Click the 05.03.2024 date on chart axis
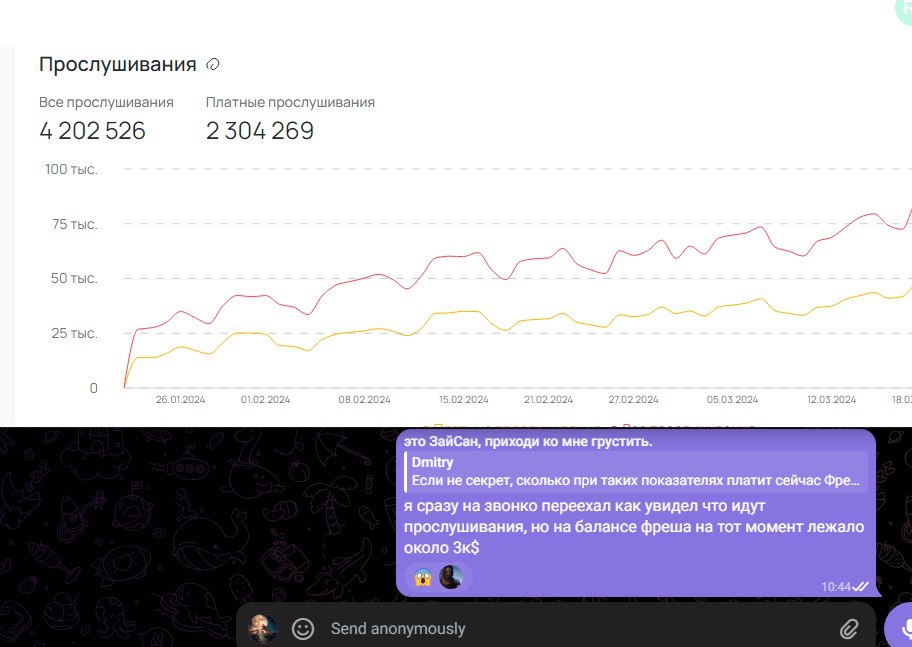Image resolution: width=912 pixels, height=647 pixels. click(x=732, y=399)
